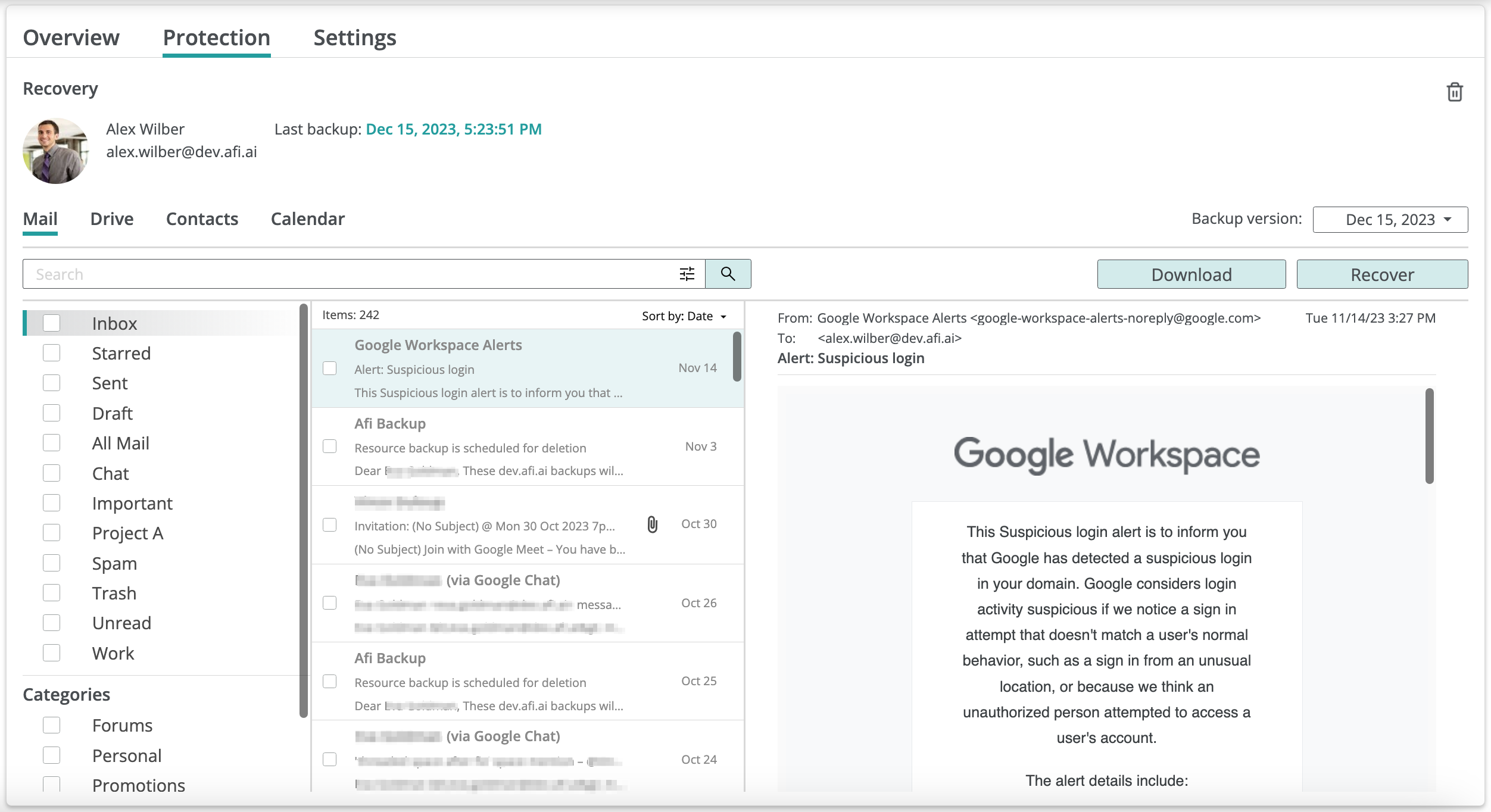Check the Chat folder checkbox
Image resolution: width=1491 pixels, height=812 pixels.
click(52, 473)
